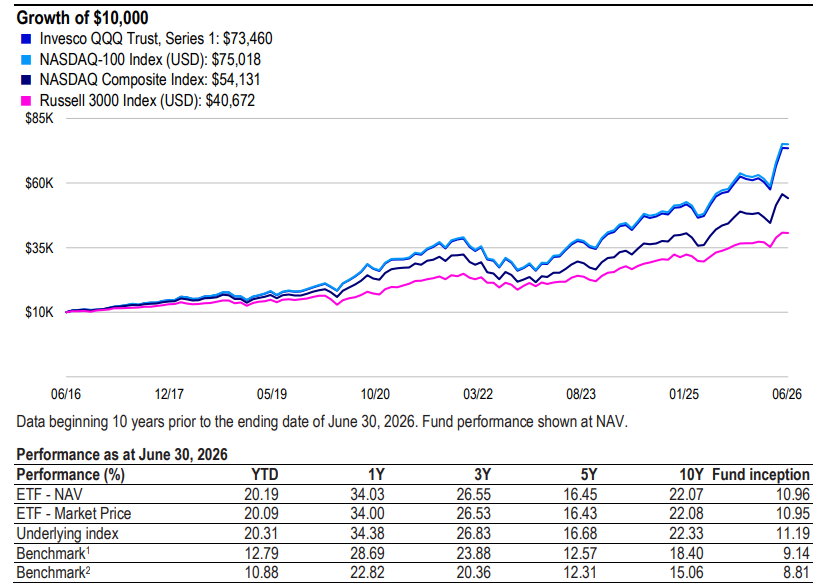Click the 10/20 x-axis date label
The width and height of the screenshot is (832, 586).
click(x=375, y=394)
